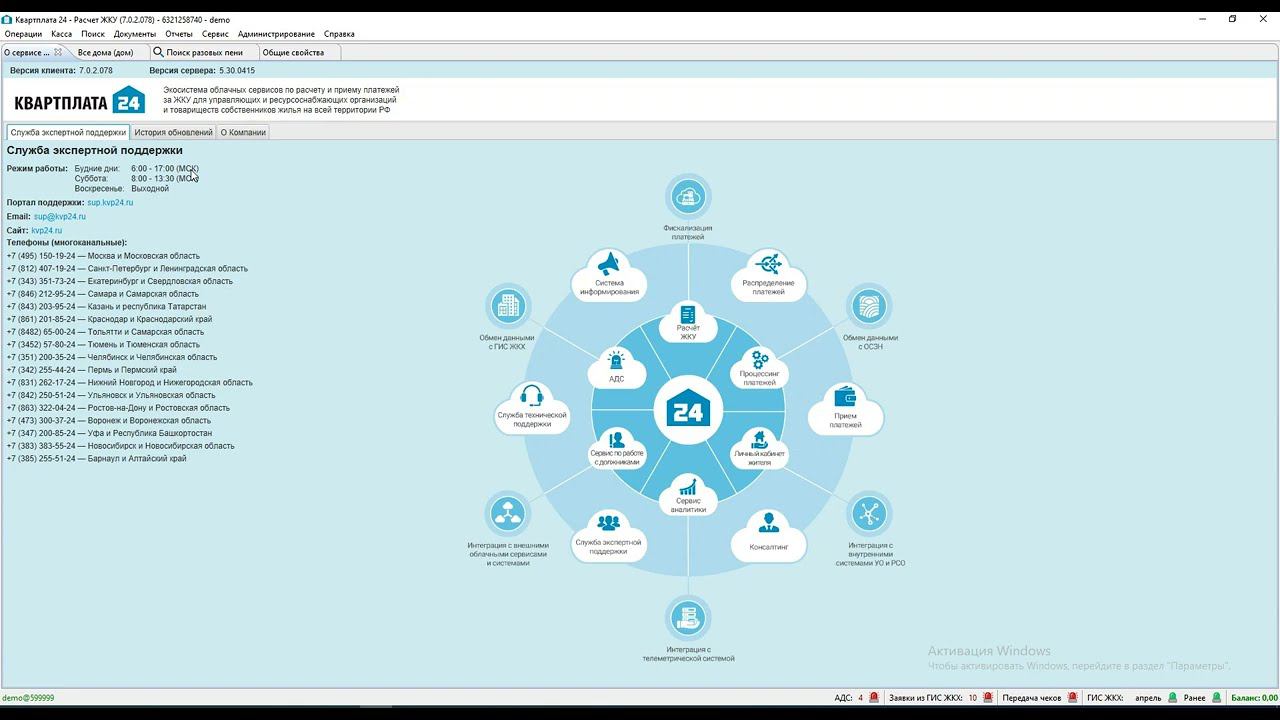
Task: Click the Уфа и Республика Башкортостан line
Action: tap(109, 434)
